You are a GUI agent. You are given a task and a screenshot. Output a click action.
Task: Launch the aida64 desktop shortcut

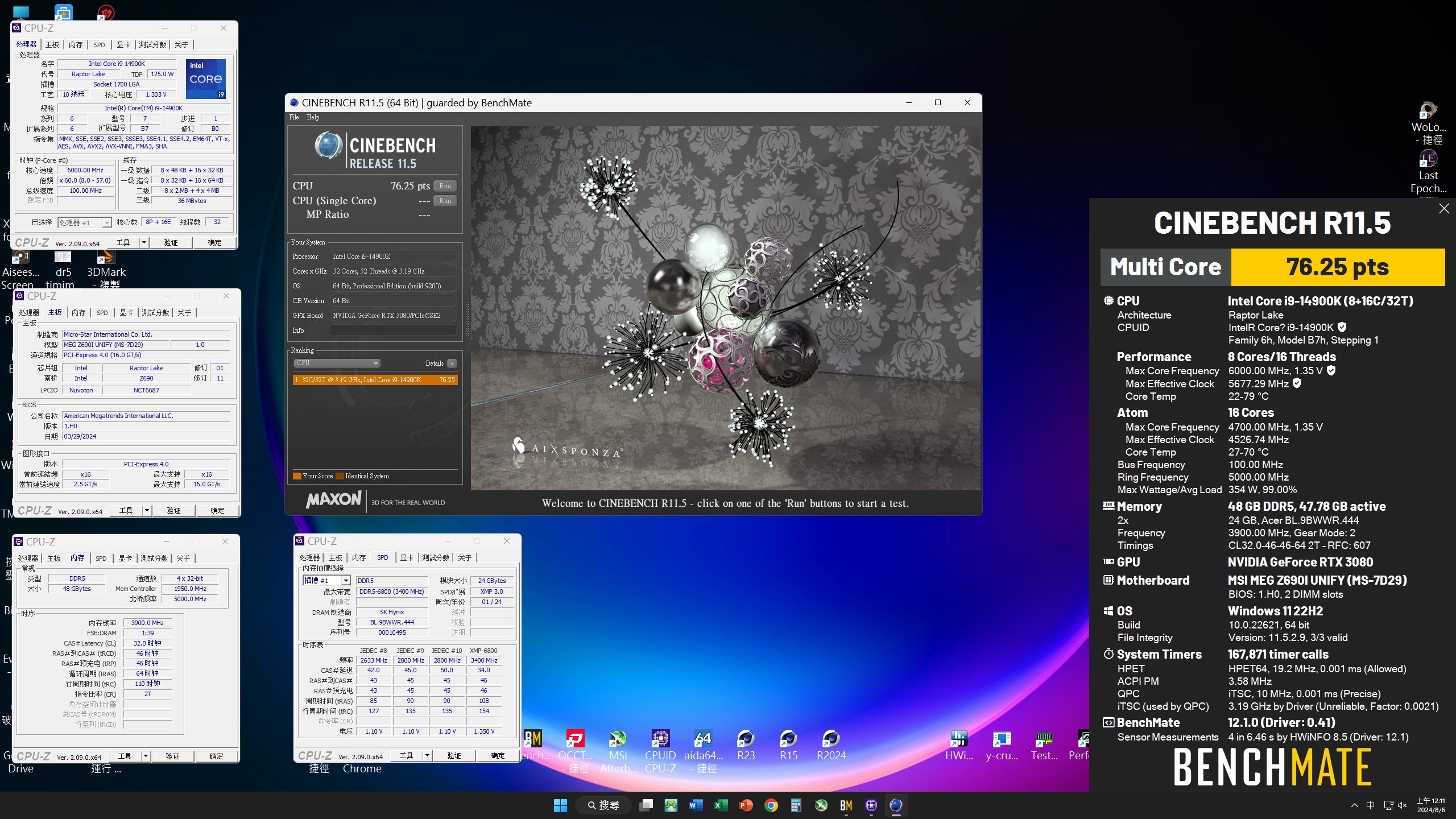tap(703, 751)
